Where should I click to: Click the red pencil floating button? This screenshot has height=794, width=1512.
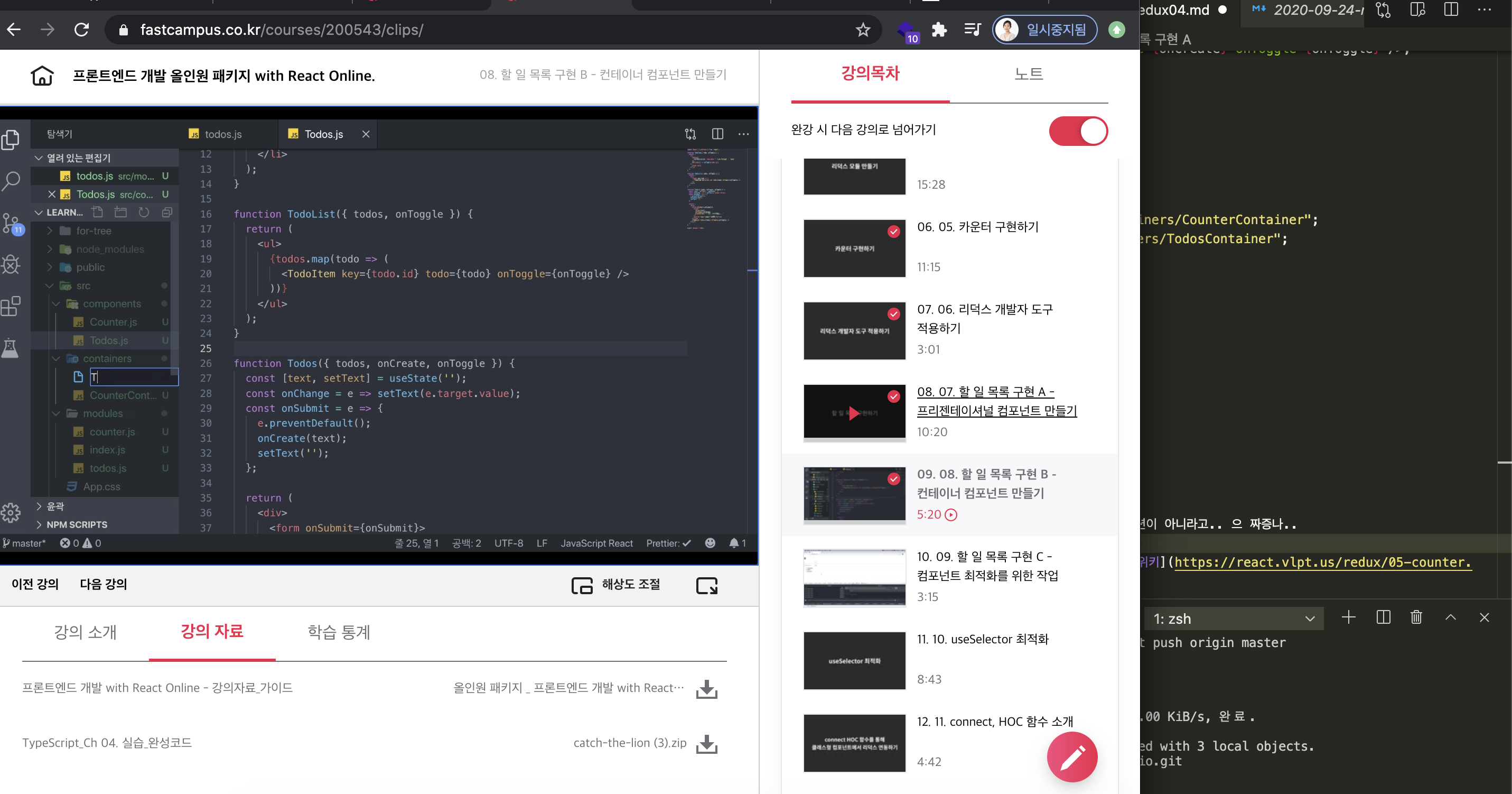pyautogui.click(x=1072, y=757)
